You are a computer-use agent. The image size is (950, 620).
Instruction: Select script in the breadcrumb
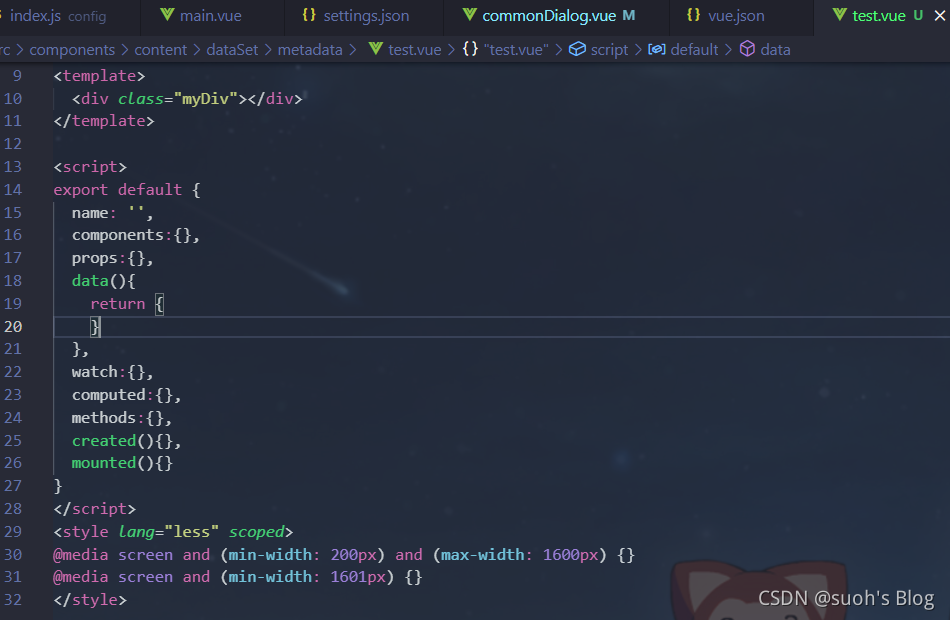610,50
